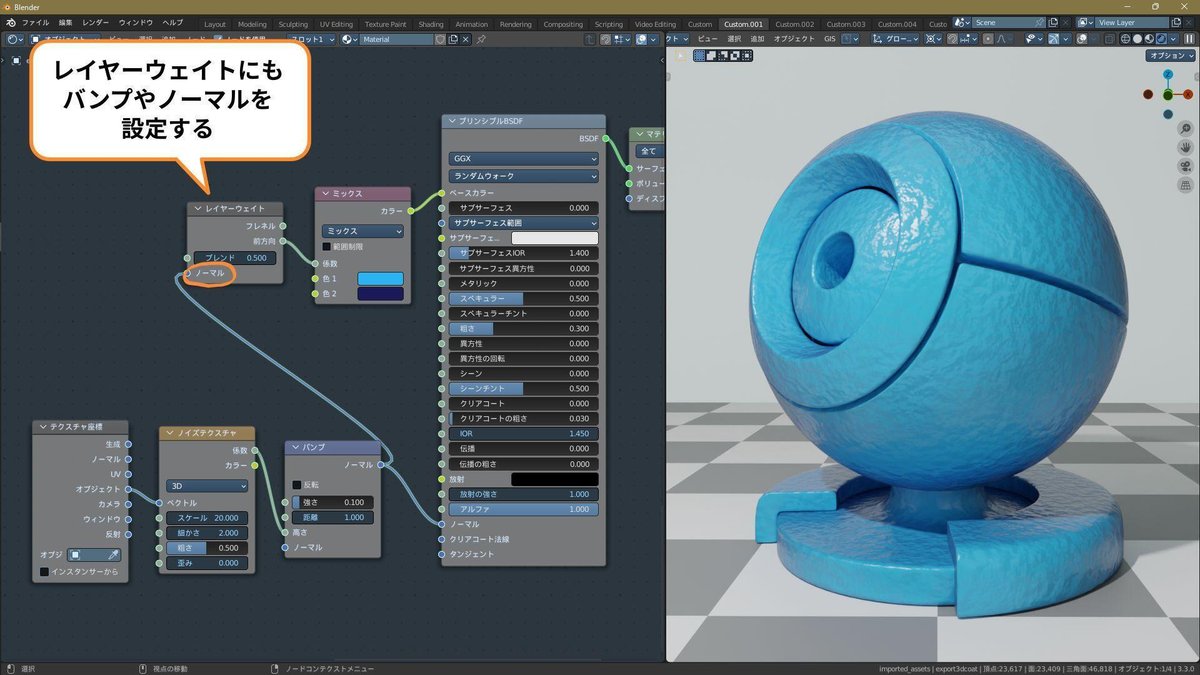Click the Roughness (粗さ) 0.300 slider on Principled BSDF
The width and height of the screenshot is (1200, 675).
click(523, 328)
